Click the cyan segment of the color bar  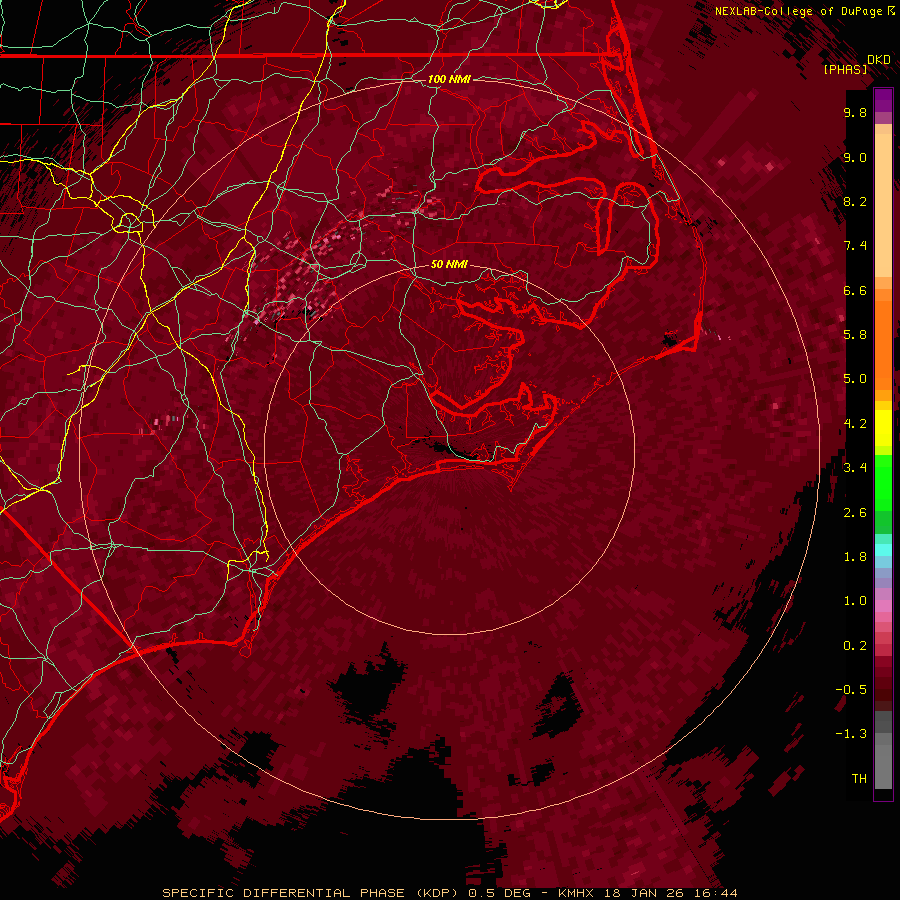[x=883, y=550]
